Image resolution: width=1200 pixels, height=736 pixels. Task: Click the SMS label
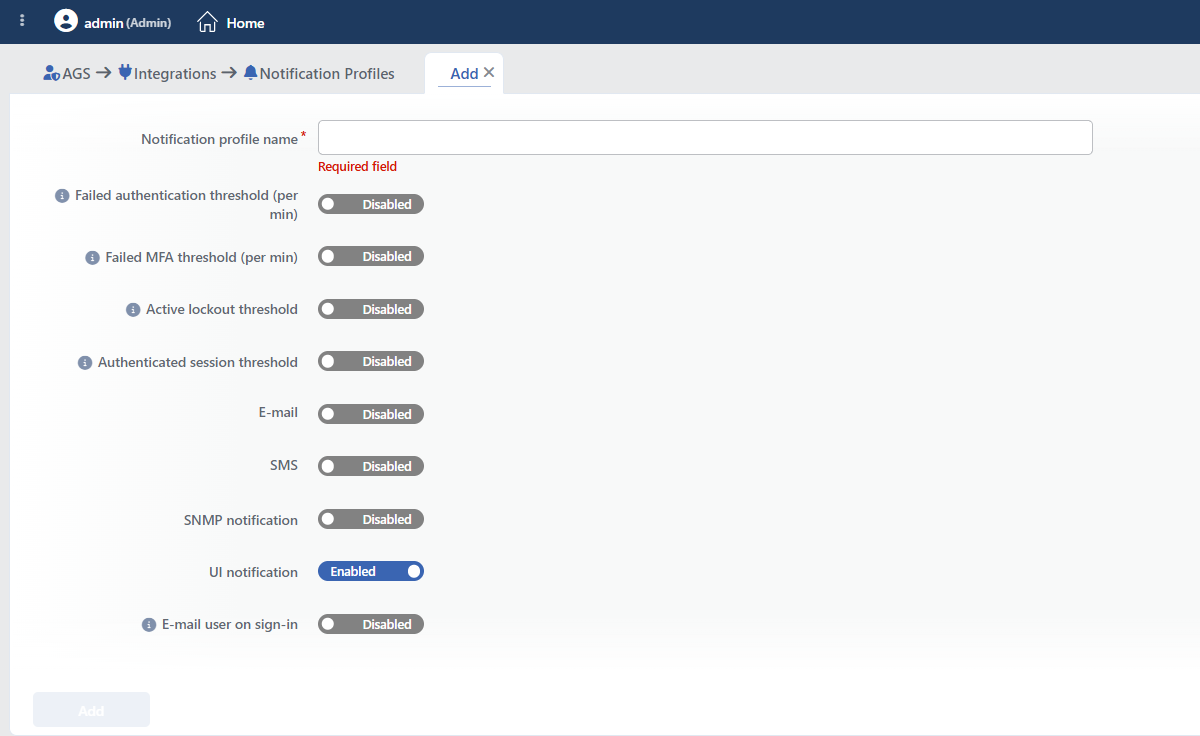pos(284,466)
